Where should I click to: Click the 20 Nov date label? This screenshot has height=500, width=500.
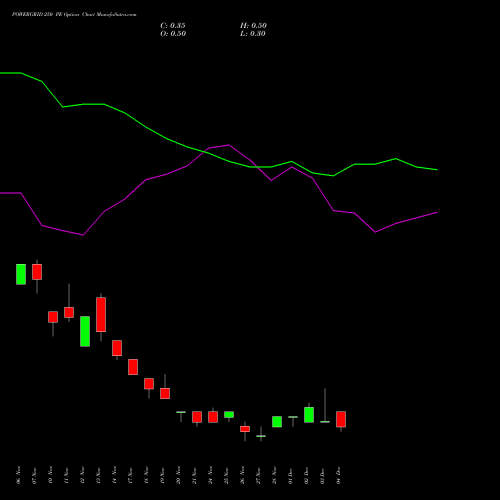178,475
